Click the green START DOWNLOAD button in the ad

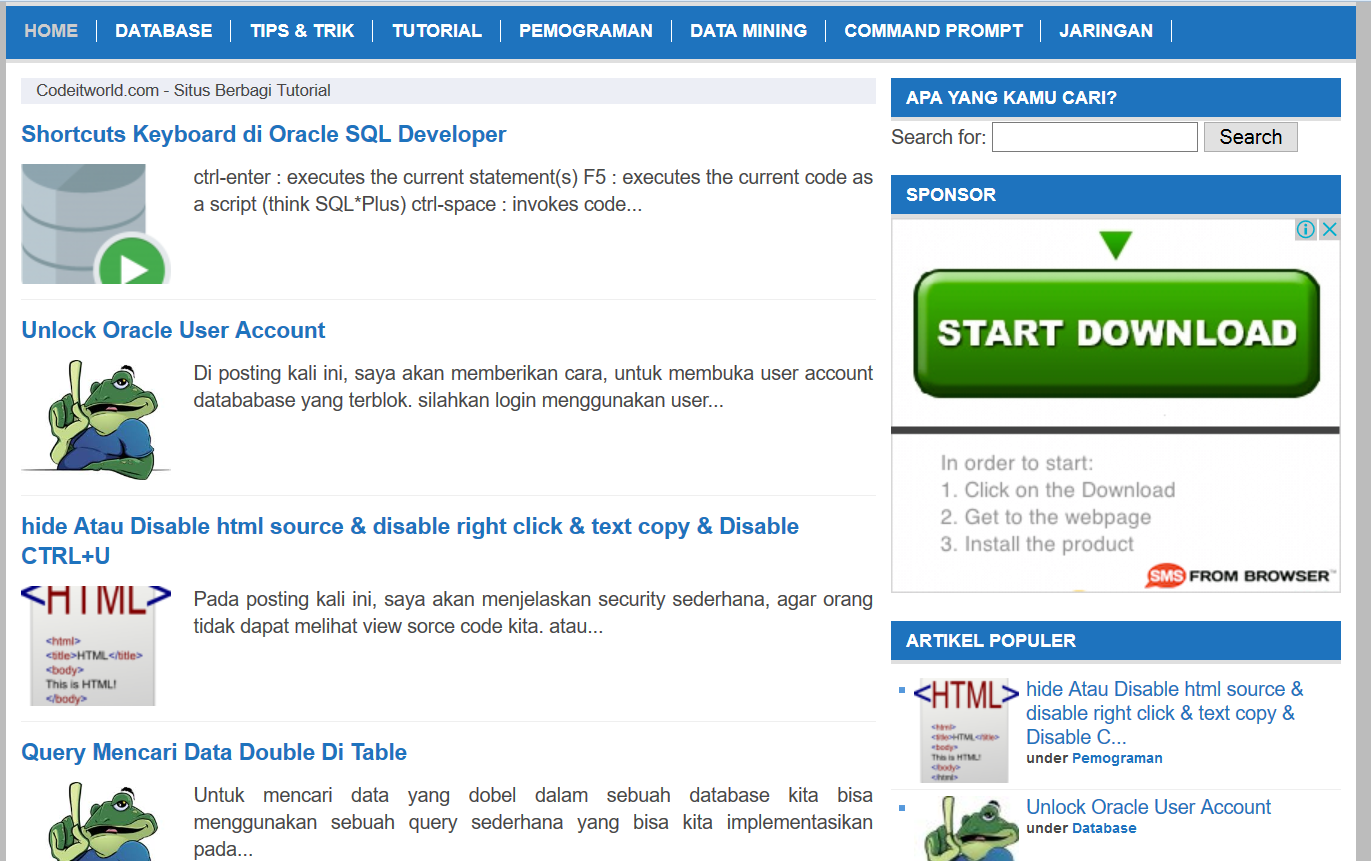[1115, 331]
